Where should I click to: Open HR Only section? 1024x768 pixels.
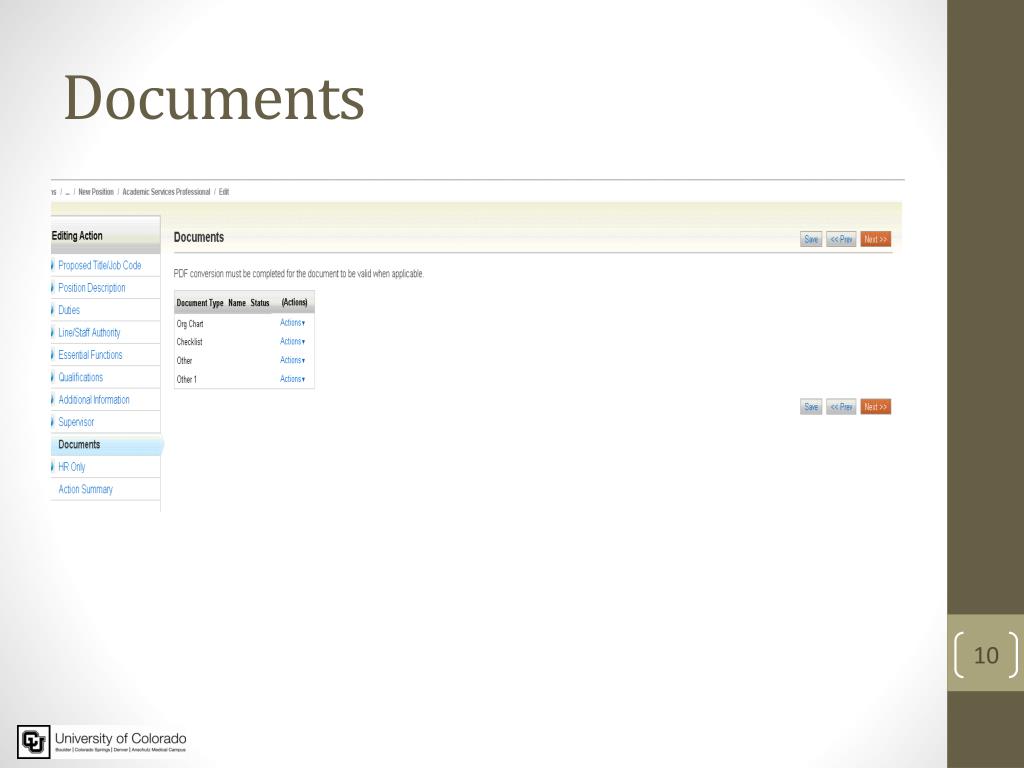click(71, 467)
